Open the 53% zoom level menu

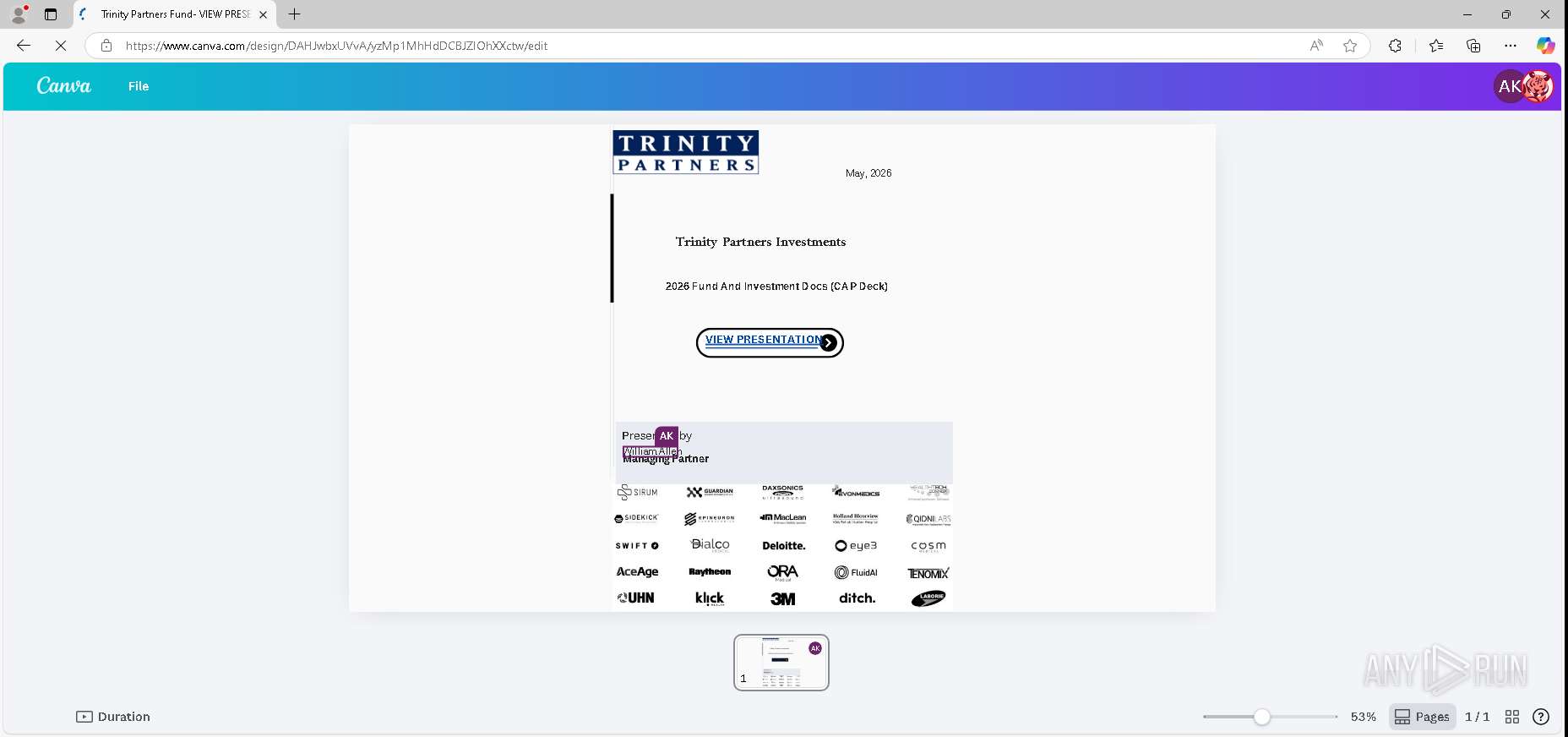(1363, 717)
